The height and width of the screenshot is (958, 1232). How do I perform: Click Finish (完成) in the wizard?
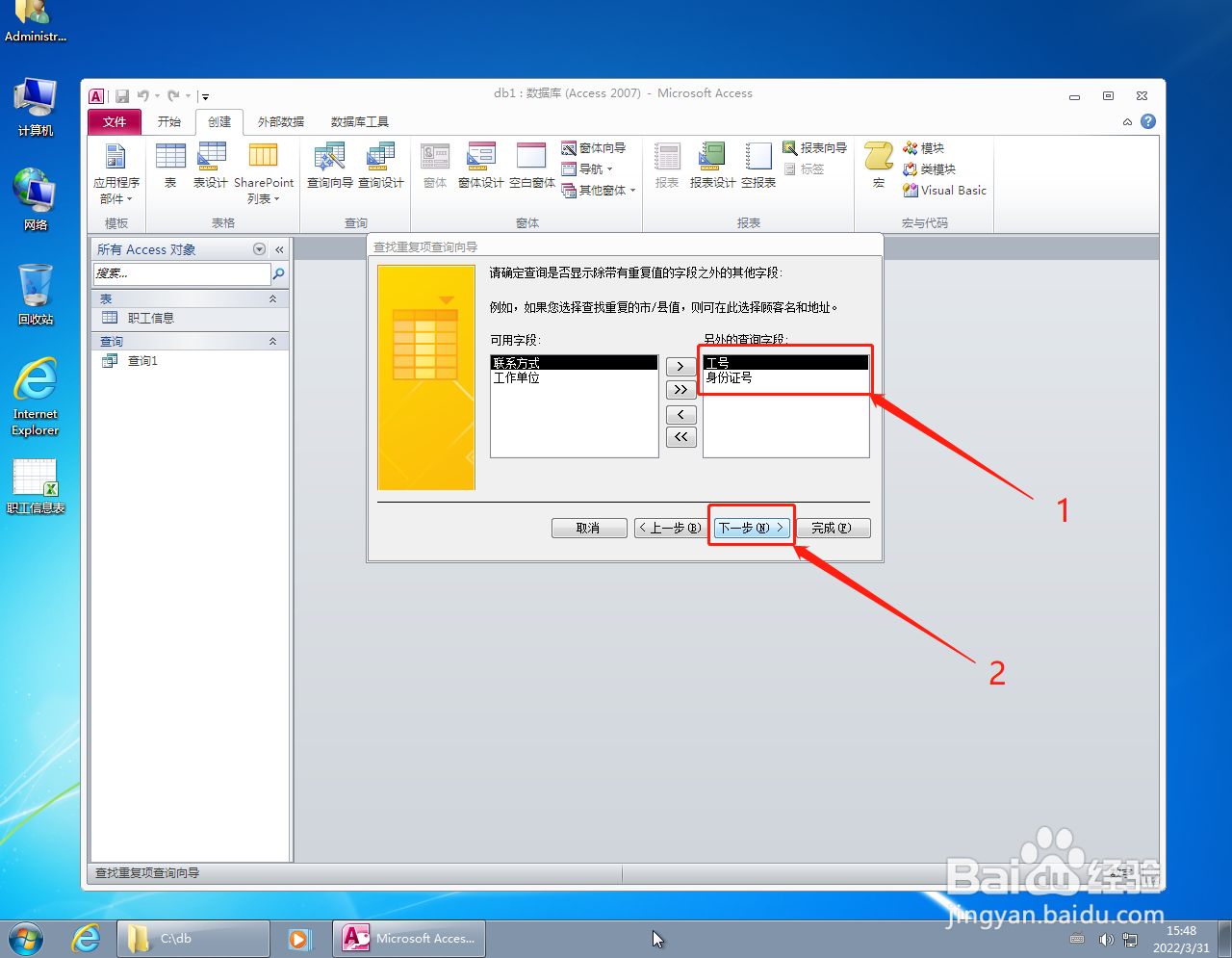coord(833,528)
